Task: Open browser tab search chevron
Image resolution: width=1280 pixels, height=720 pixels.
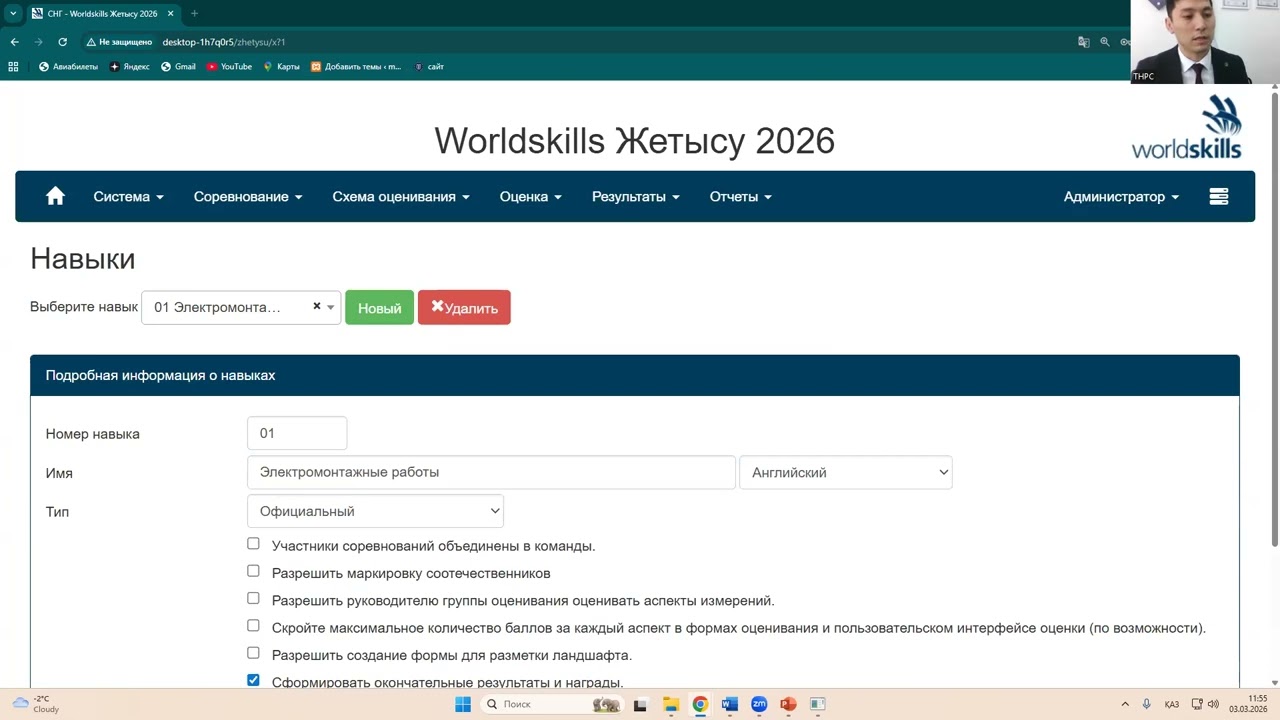Action: click(13, 14)
